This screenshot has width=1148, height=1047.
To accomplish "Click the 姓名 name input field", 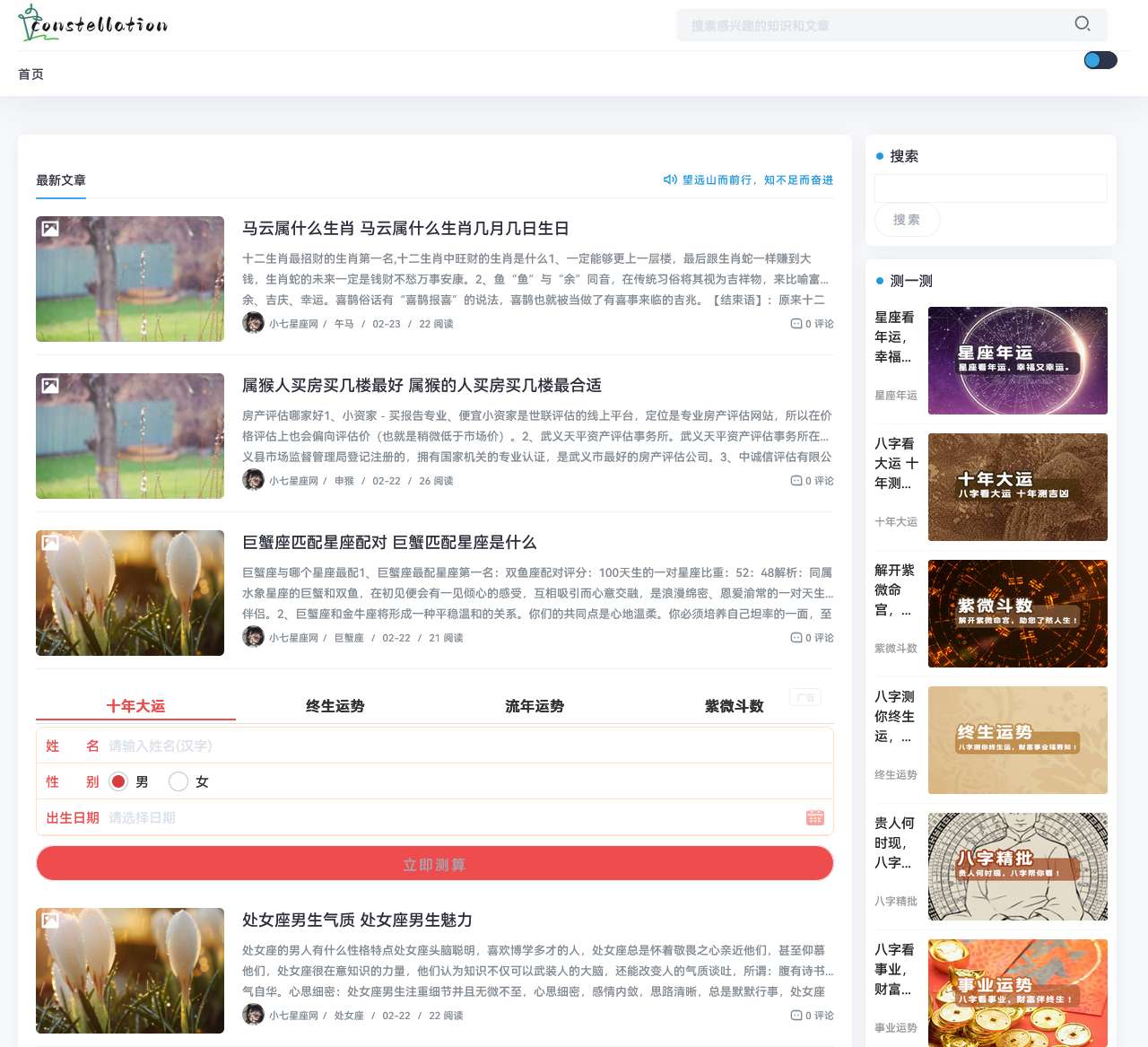I will (x=359, y=746).
